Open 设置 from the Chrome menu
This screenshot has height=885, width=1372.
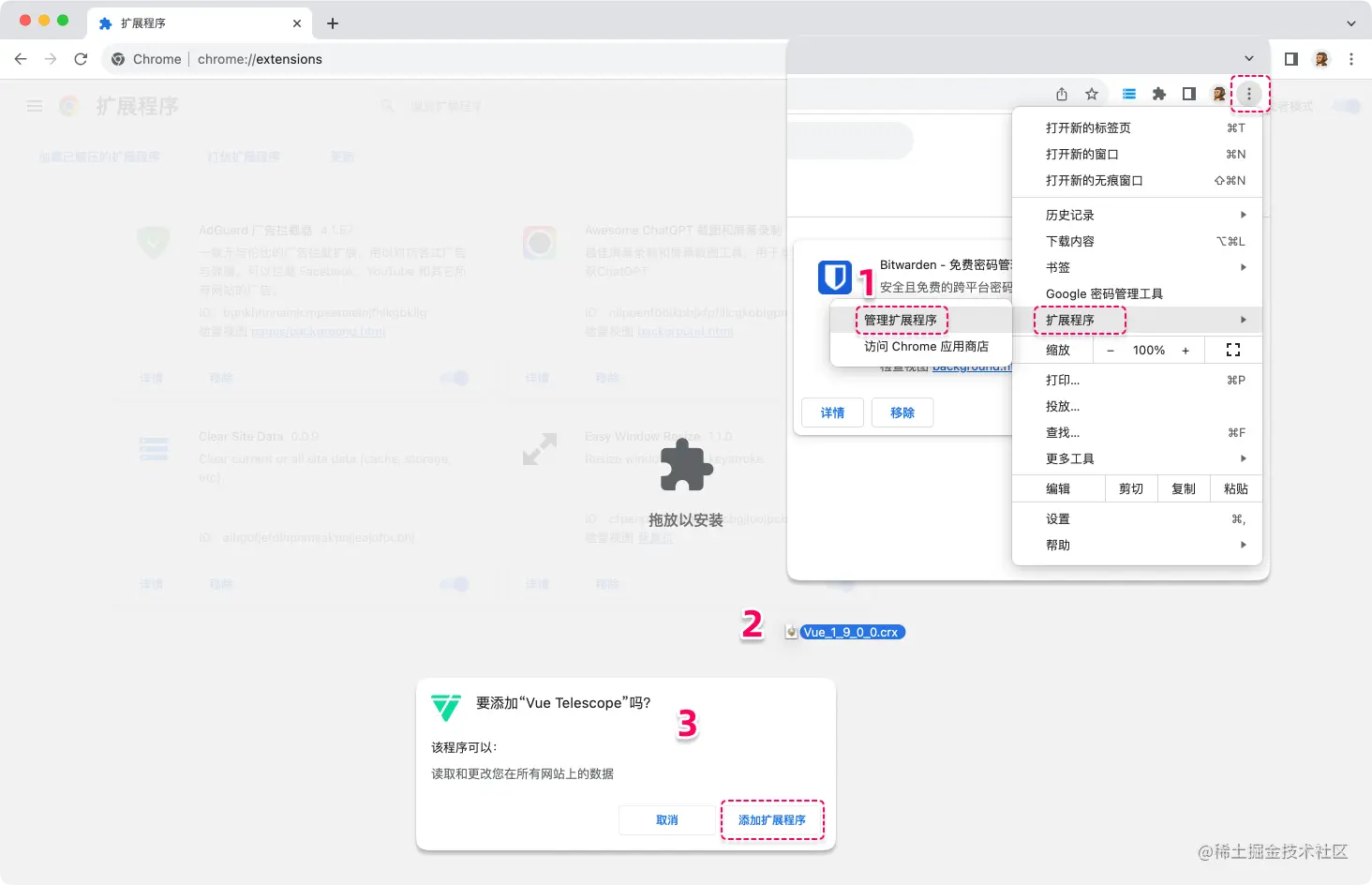click(x=1138, y=518)
